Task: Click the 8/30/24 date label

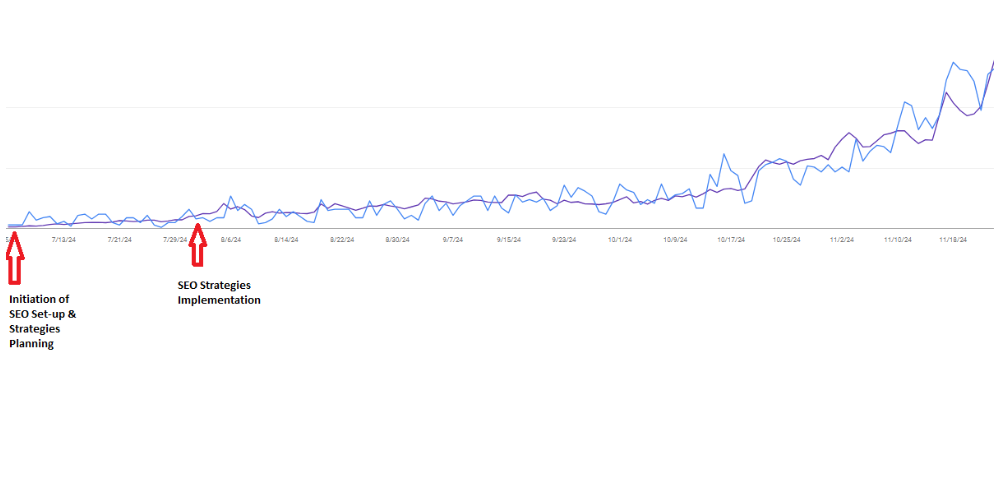Action: (397, 240)
